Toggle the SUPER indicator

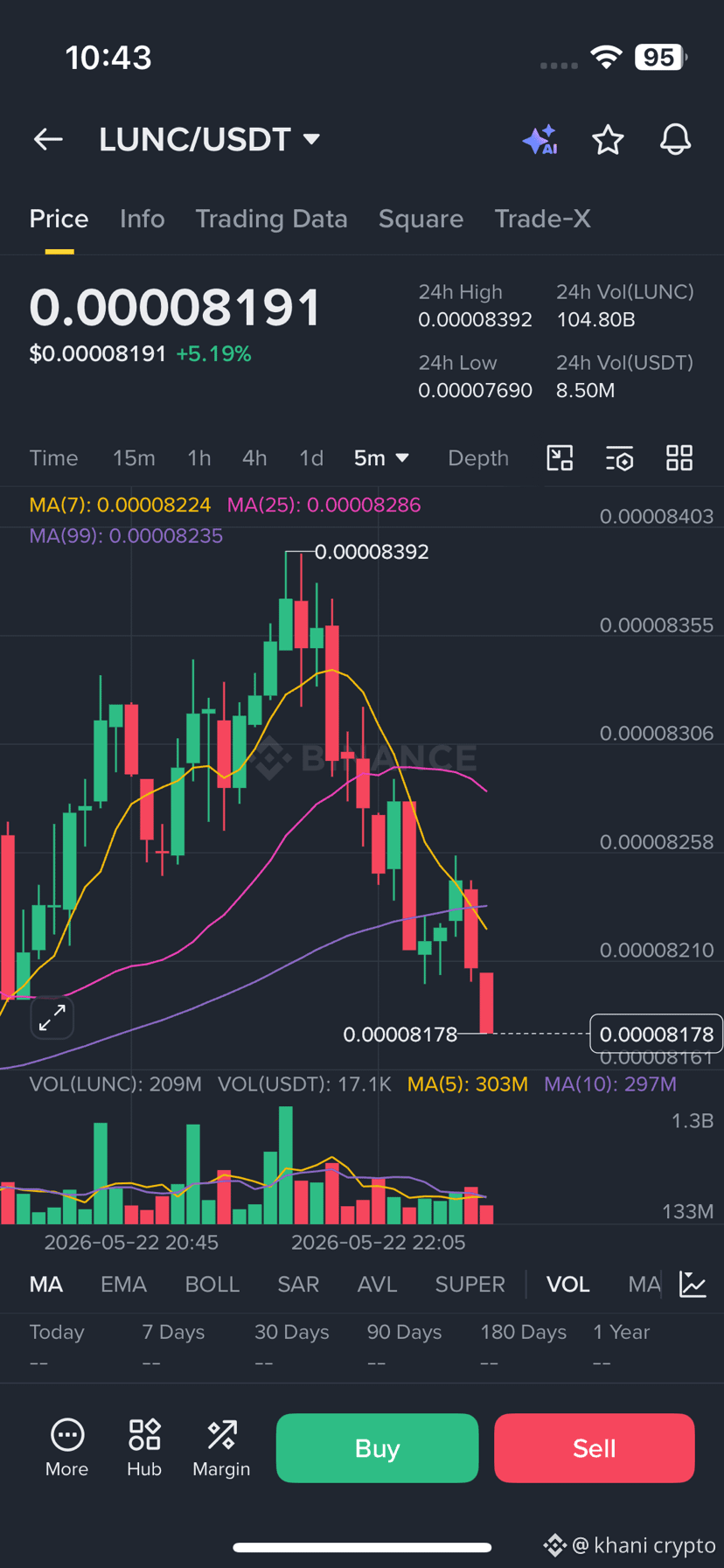click(470, 1284)
